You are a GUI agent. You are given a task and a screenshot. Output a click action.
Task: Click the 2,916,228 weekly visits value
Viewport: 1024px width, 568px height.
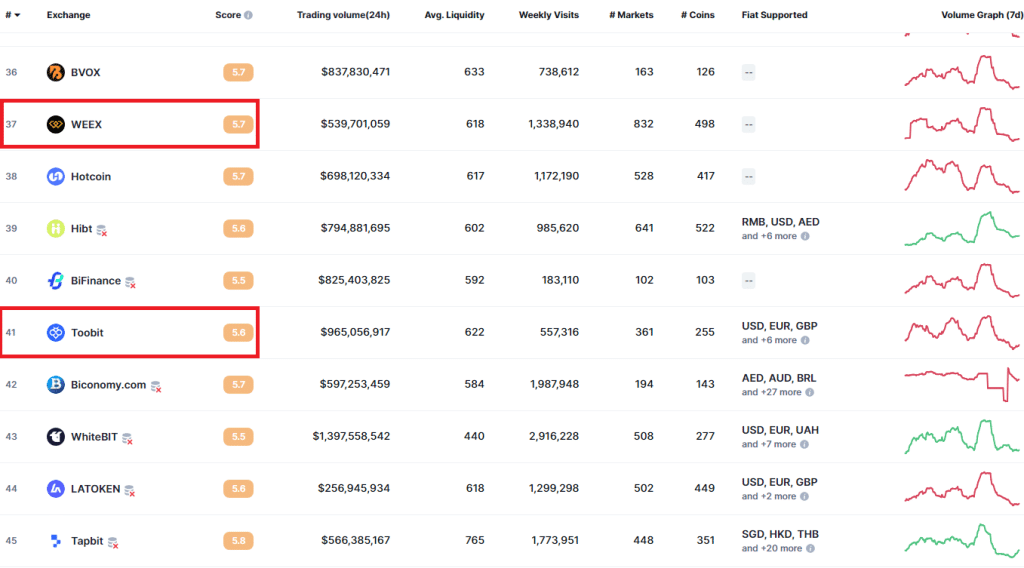[x=554, y=436]
